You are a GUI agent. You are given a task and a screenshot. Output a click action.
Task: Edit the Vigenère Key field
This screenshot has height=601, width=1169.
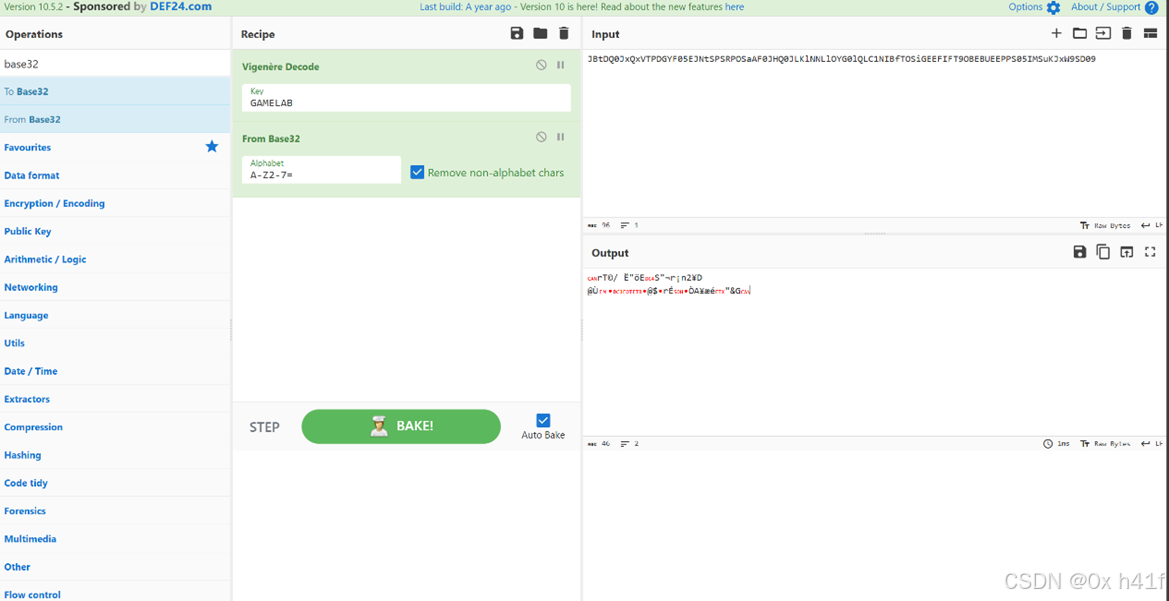[x=406, y=98]
